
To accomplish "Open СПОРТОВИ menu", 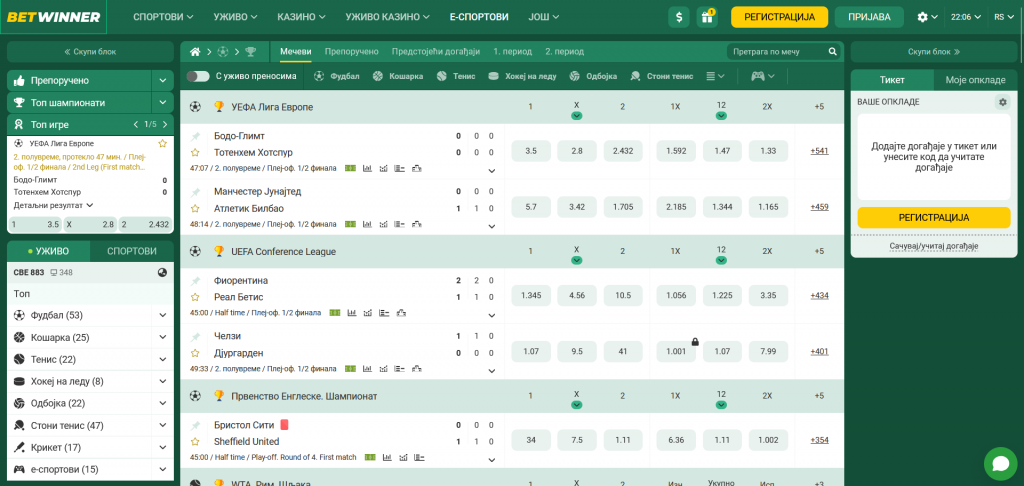I will click(163, 17).
